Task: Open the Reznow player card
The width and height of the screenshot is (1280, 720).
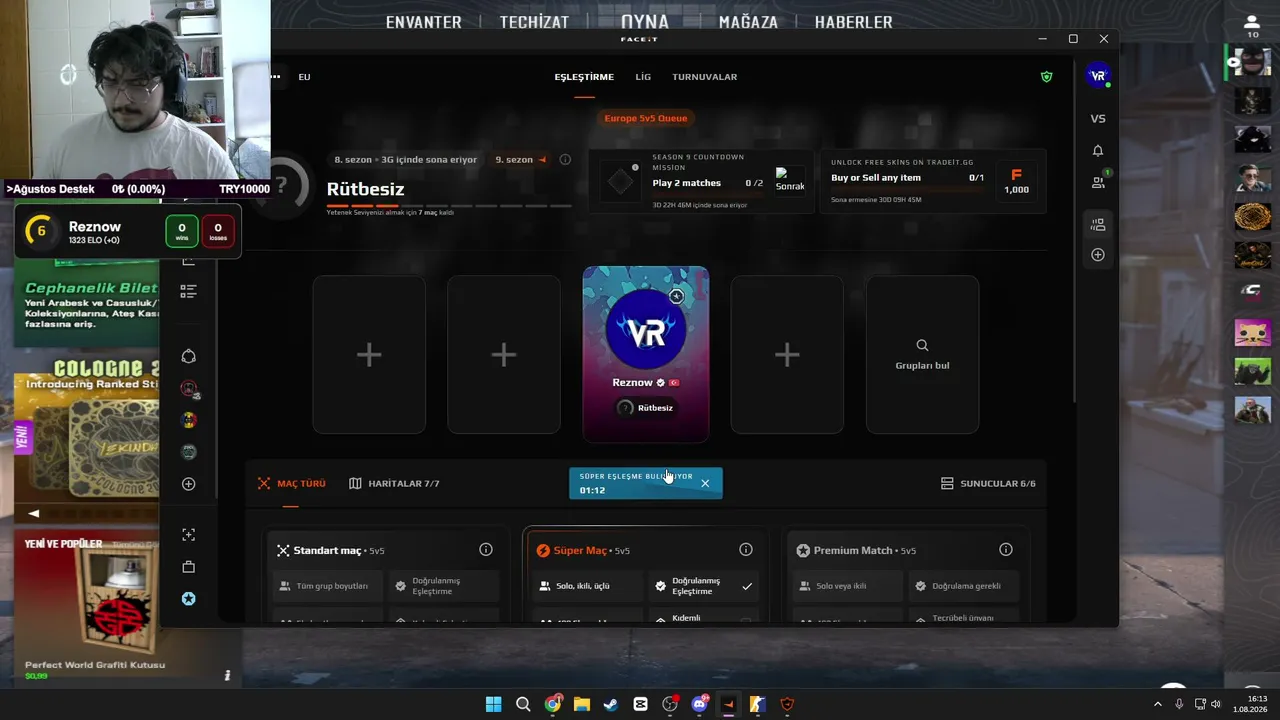Action: 646,354
